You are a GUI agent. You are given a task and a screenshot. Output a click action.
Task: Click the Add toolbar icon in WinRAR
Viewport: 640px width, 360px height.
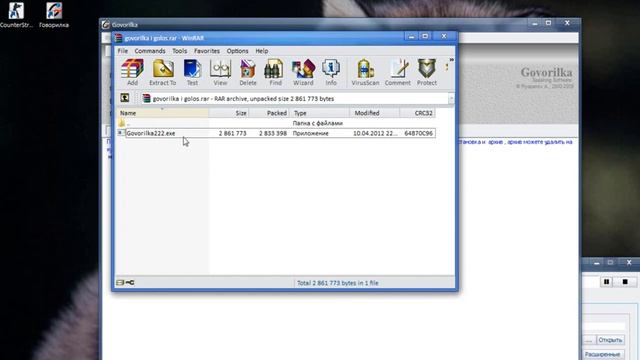coord(132,72)
